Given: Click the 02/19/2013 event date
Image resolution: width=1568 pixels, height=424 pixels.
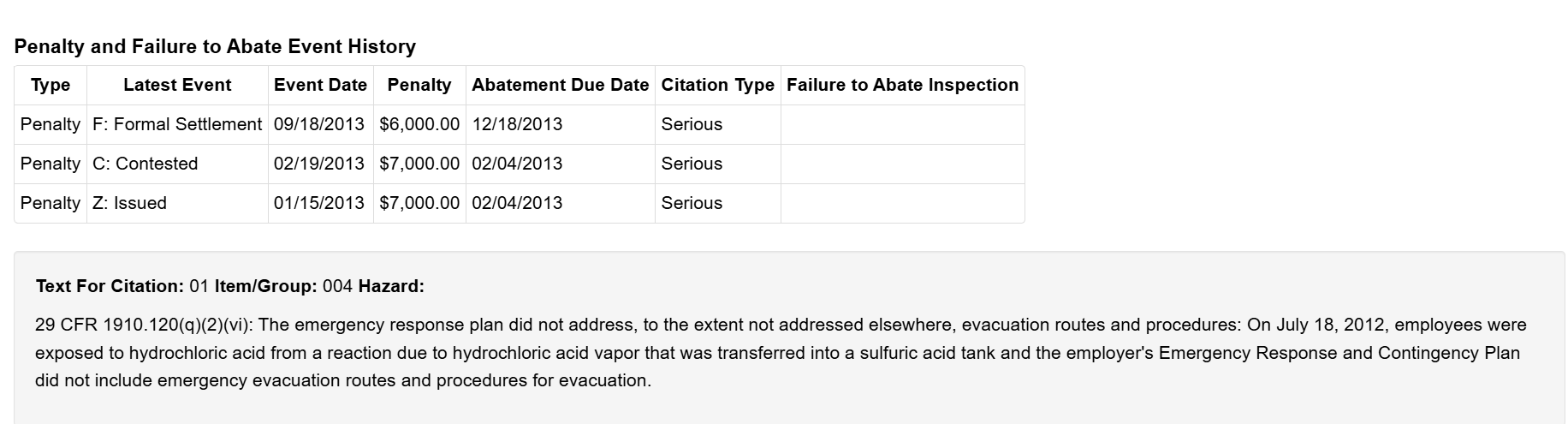Looking at the screenshot, I should (319, 164).
